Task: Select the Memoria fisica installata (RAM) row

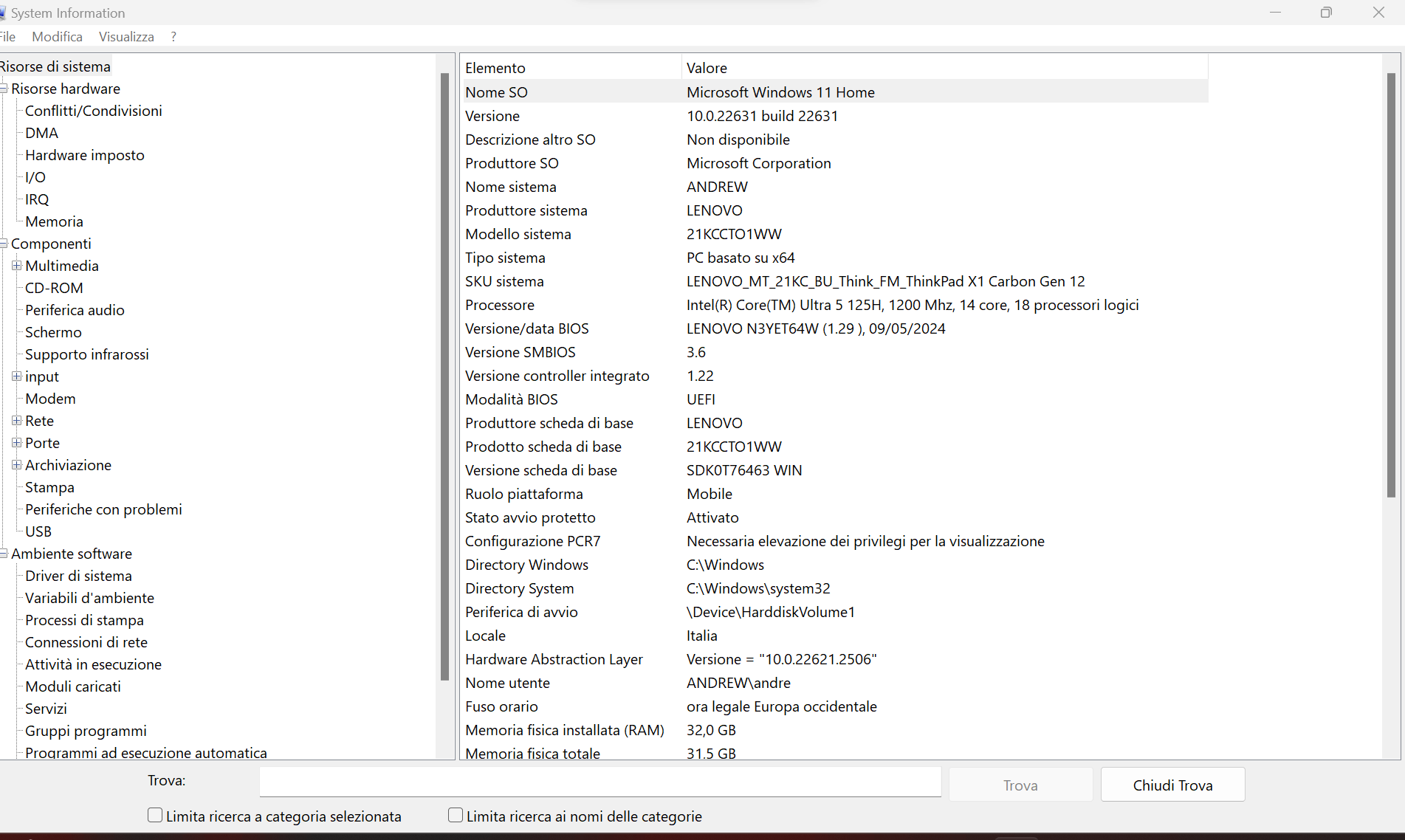Action: pos(834,730)
